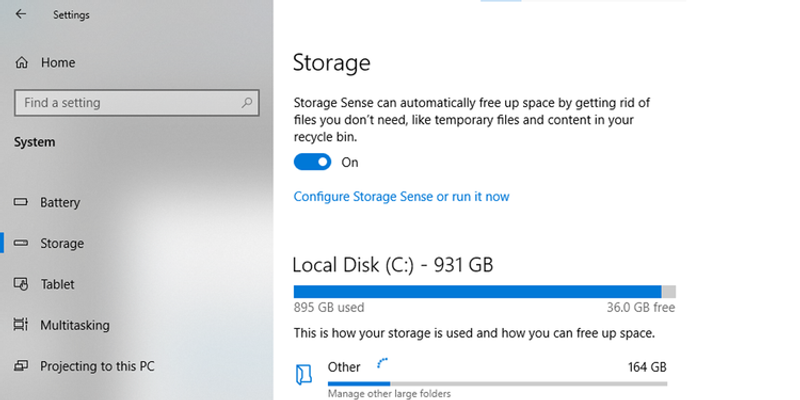Click the Storage drive icon in sidebar
Image resolution: width=800 pixels, height=400 pixels.
20,243
